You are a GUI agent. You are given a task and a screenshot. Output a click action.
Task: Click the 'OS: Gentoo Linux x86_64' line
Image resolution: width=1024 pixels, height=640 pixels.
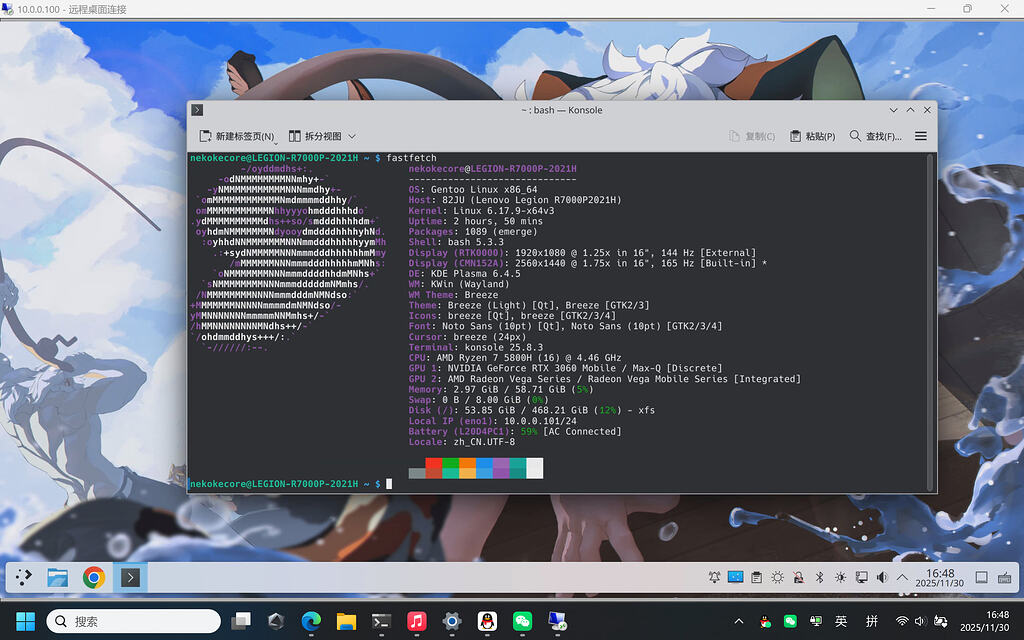[x=473, y=189]
